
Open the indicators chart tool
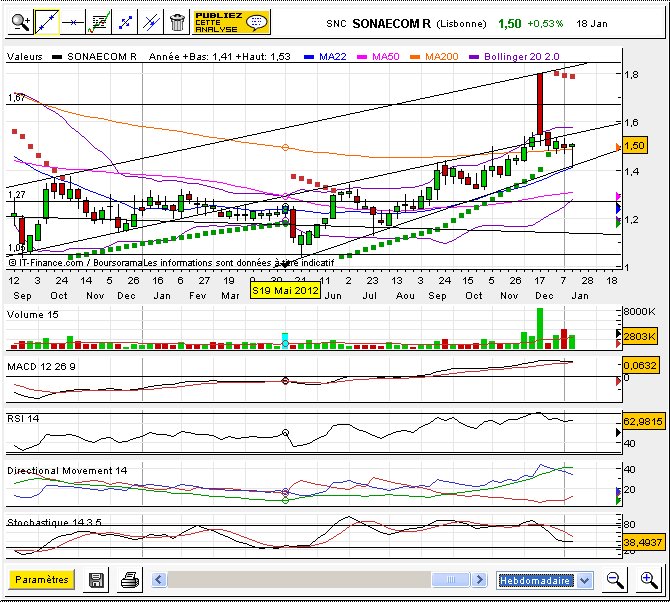[98, 22]
